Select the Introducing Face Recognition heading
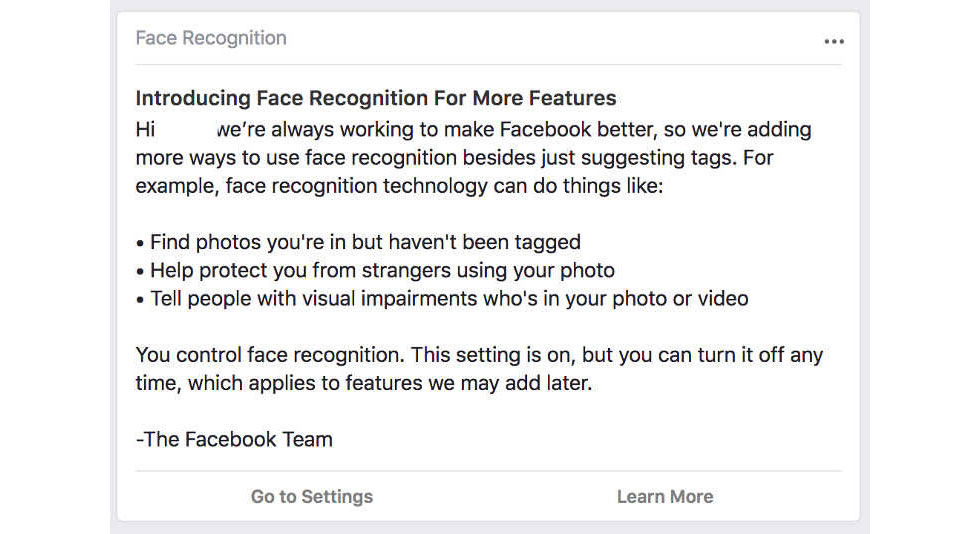Screen dimensions: 980x534 376,98
